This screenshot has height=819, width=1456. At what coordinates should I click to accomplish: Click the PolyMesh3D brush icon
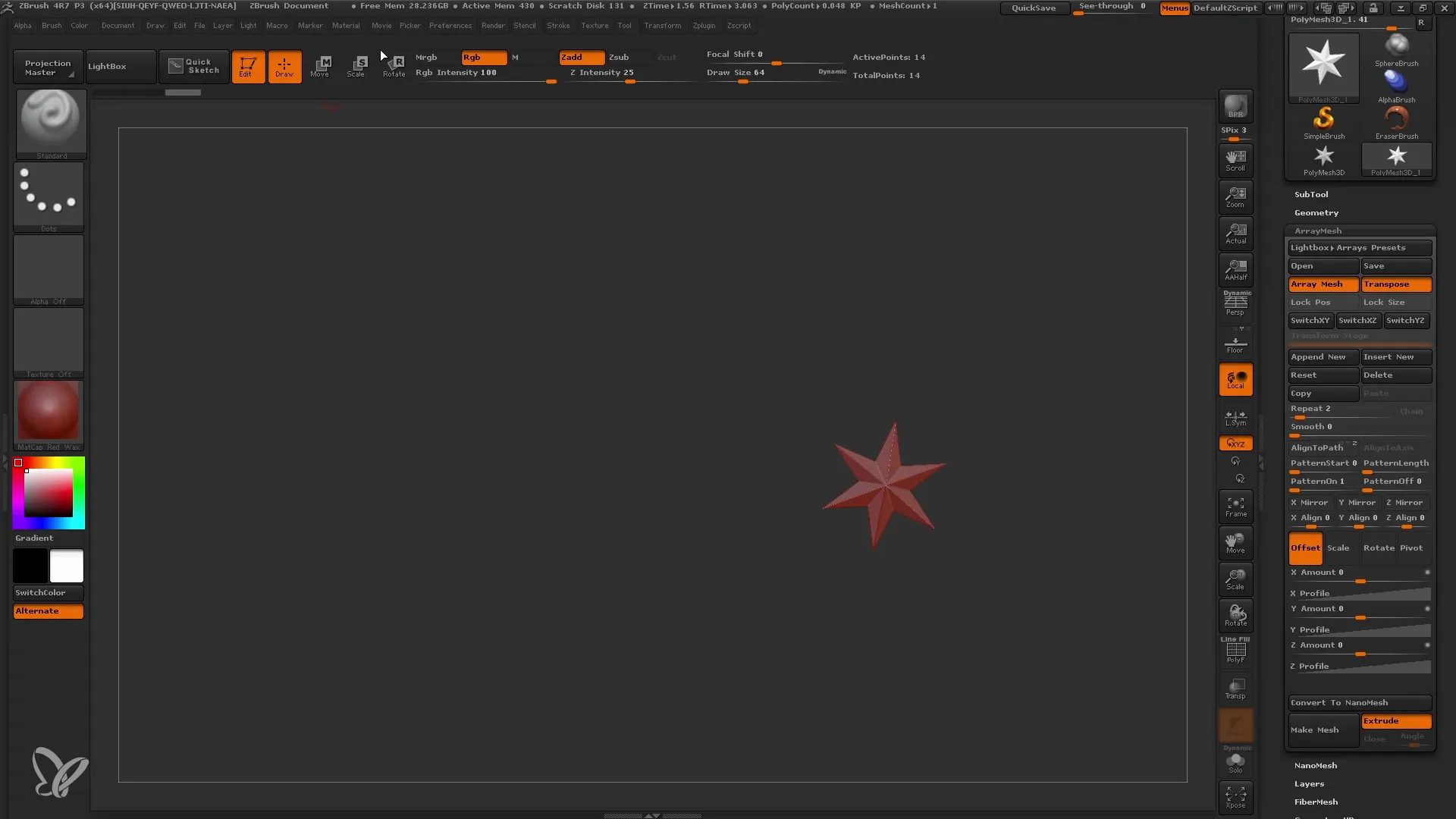click(1325, 158)
